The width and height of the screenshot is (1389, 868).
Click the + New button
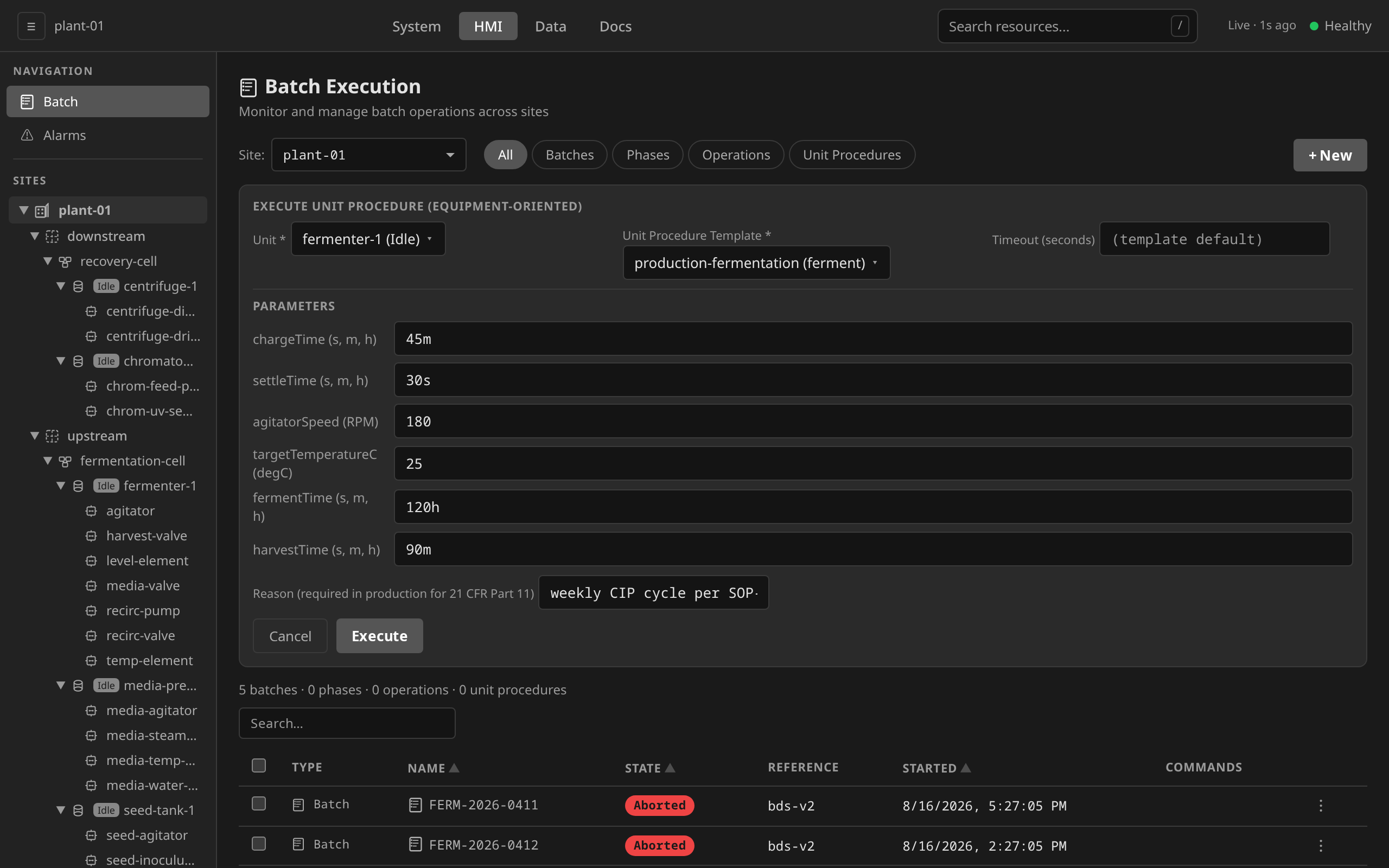coord(1330,155)
